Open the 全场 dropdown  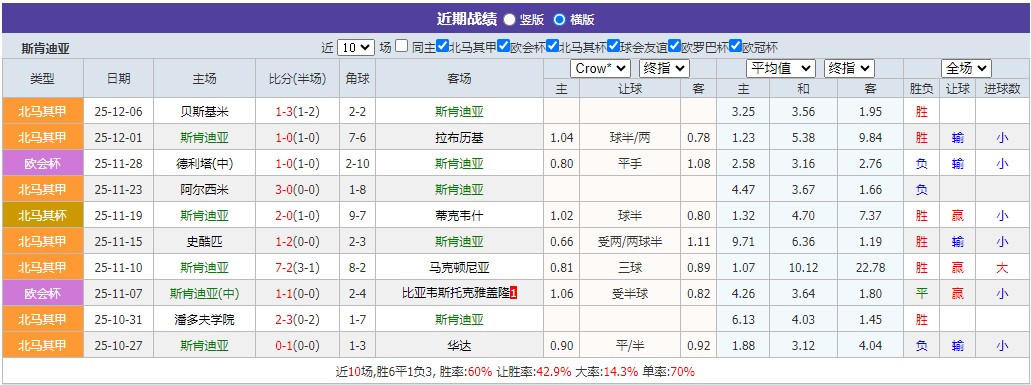pyautogui.click(x=966, y=68)
